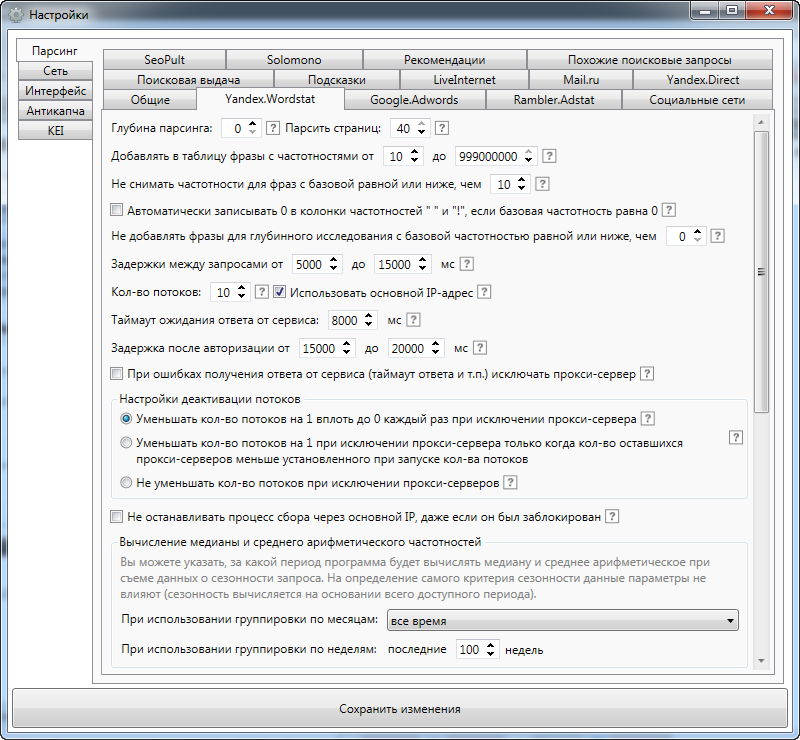Switch to the Антикапча side tab

pyautogui.click(x=55, y=111)
